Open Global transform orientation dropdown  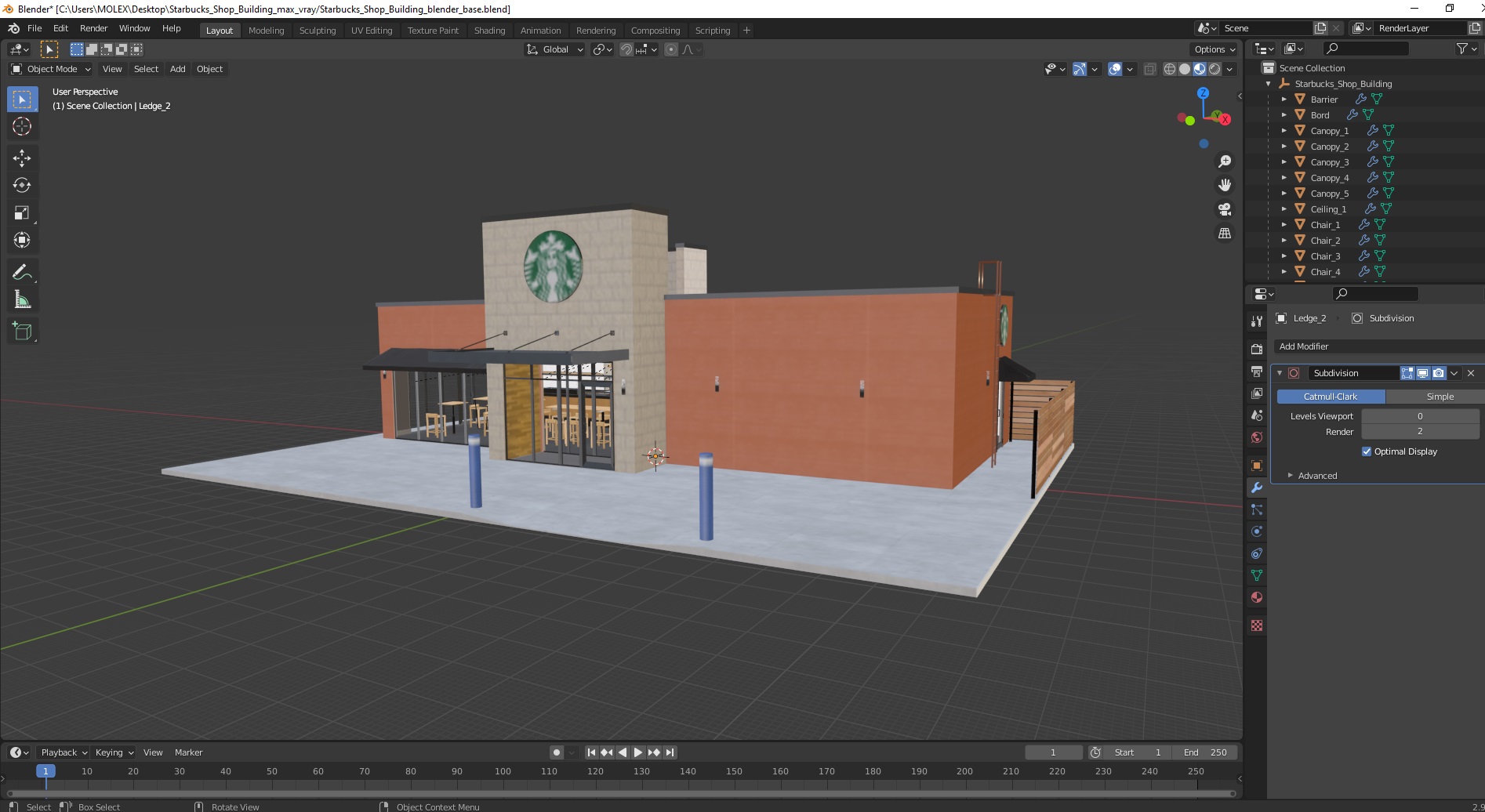554,49
